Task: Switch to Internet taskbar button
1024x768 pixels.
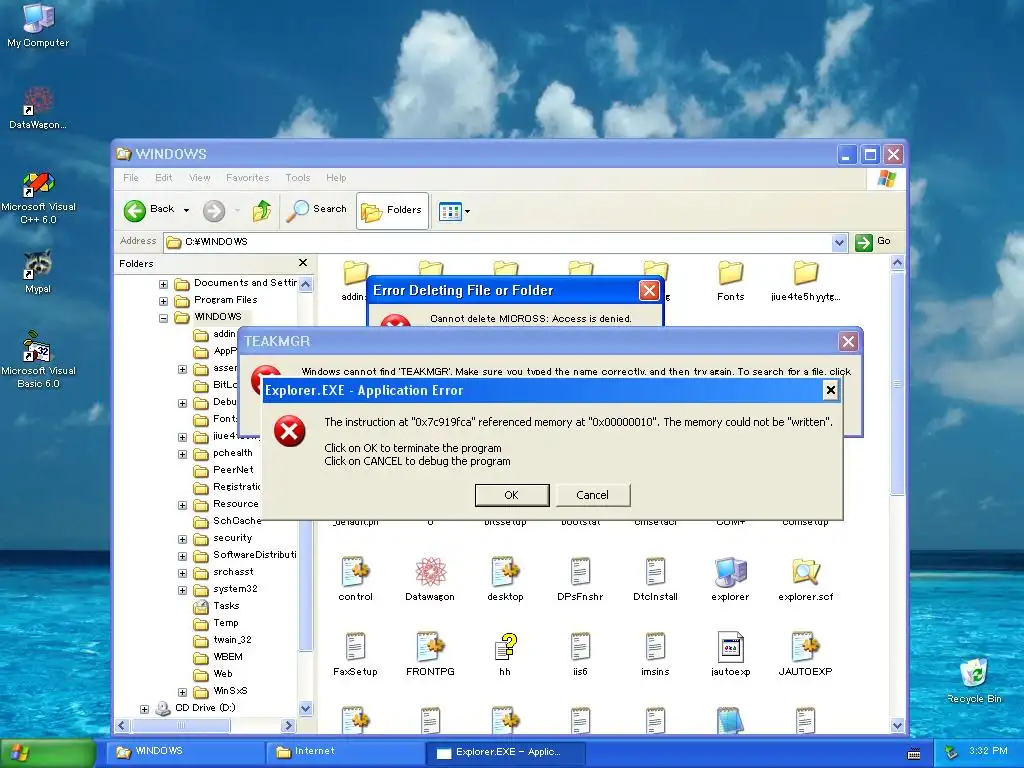Action: [x=344, y=752]
